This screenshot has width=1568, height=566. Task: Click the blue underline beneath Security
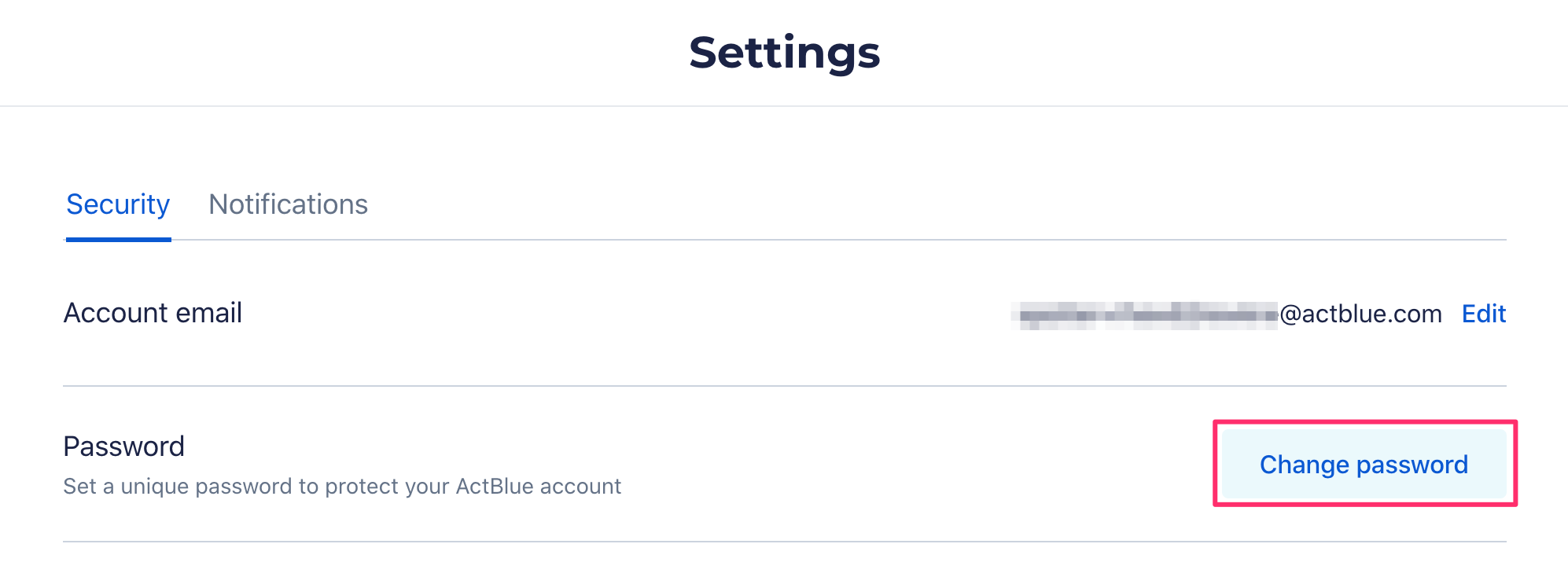pyautogui.click(x=118, y=239)
